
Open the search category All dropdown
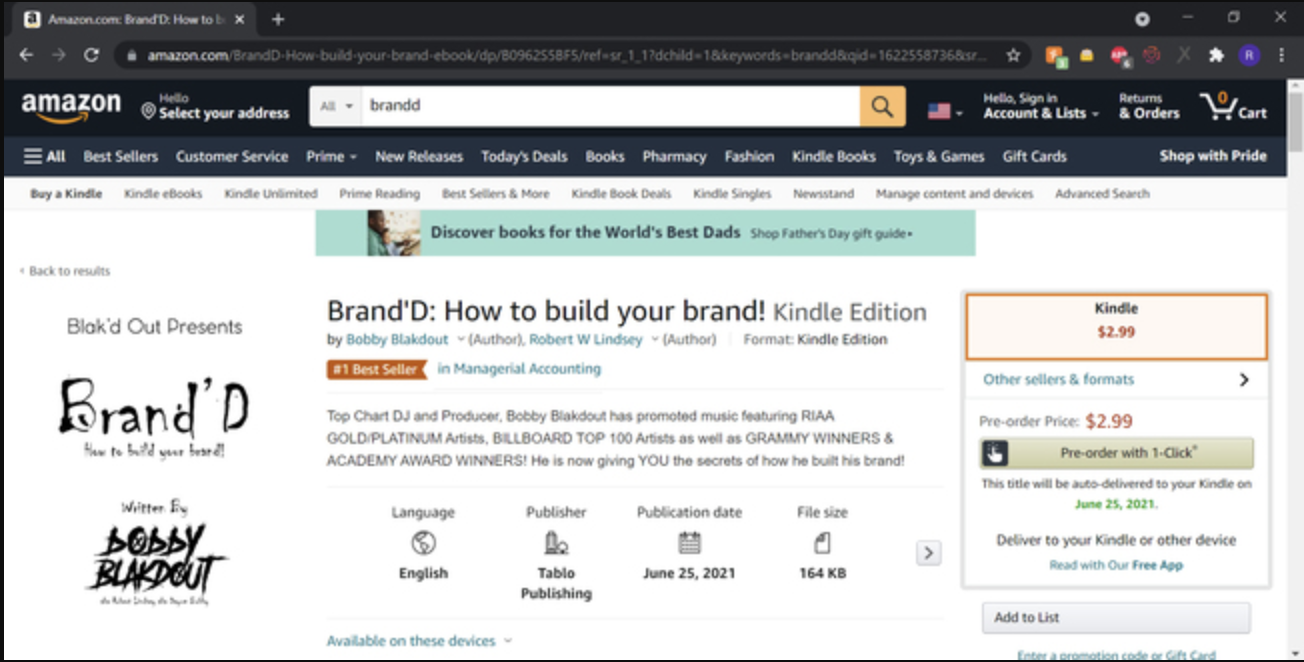click(336, 106)
